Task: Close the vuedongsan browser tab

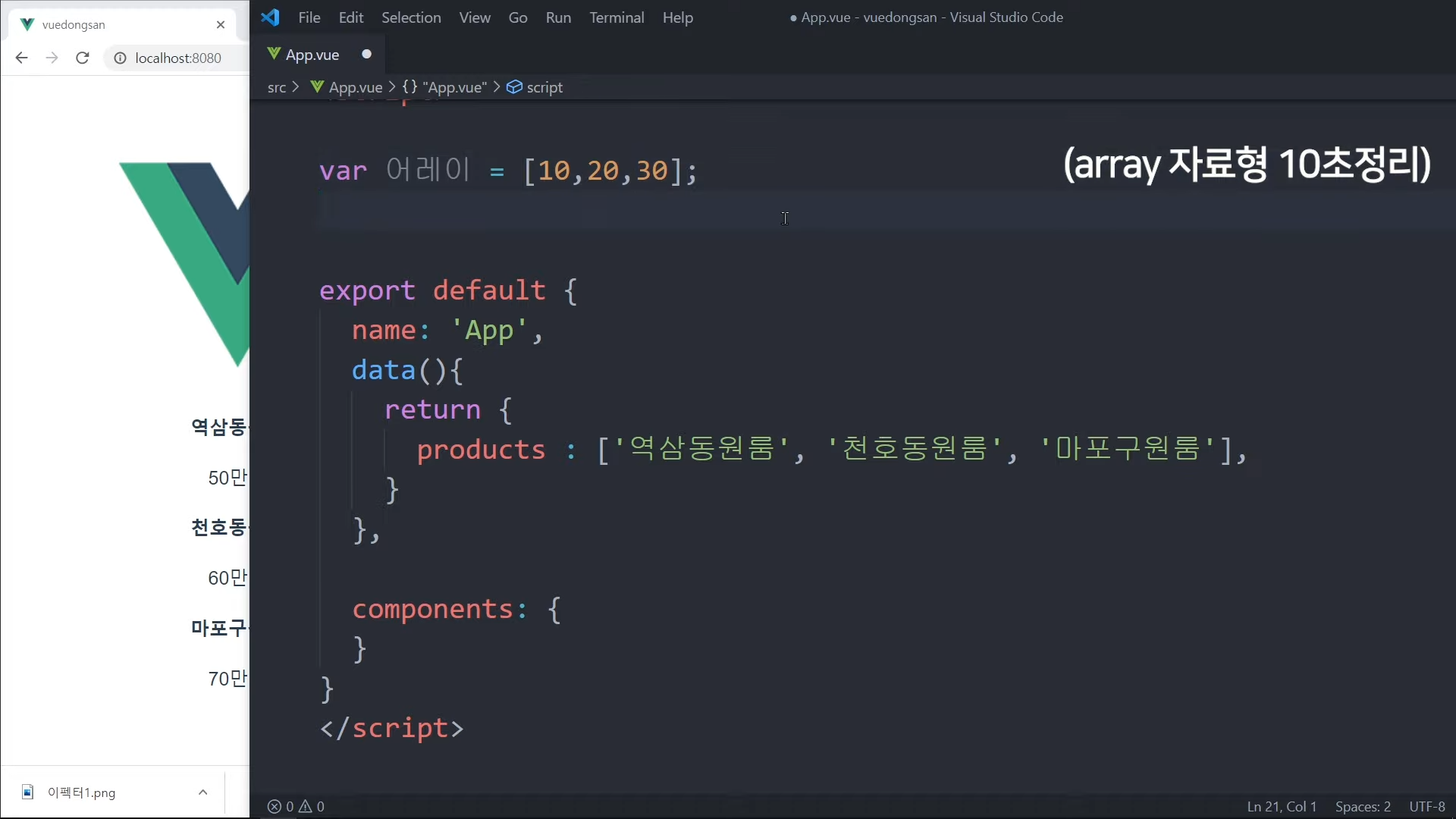Action: (x=221, y=24)
